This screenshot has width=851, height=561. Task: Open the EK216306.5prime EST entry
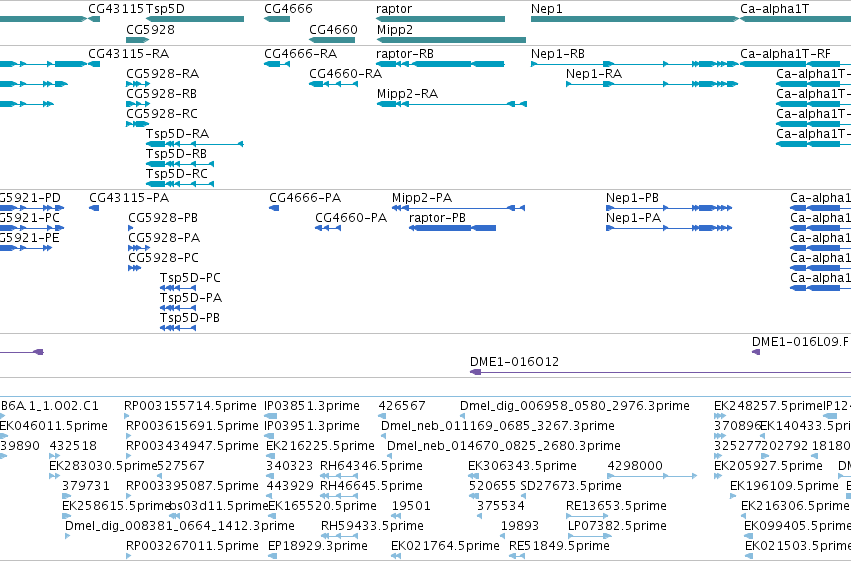(795, 506)
